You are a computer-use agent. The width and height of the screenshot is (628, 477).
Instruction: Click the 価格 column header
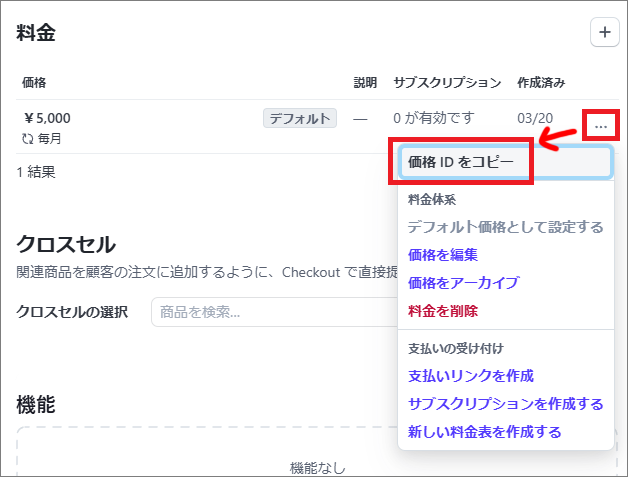tap(34, 83)
